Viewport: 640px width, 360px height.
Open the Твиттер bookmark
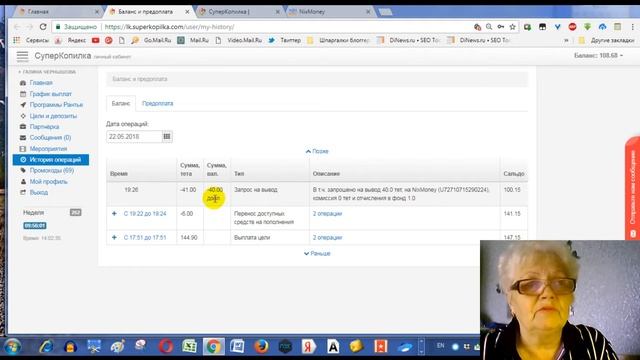[x=284, y=40]
